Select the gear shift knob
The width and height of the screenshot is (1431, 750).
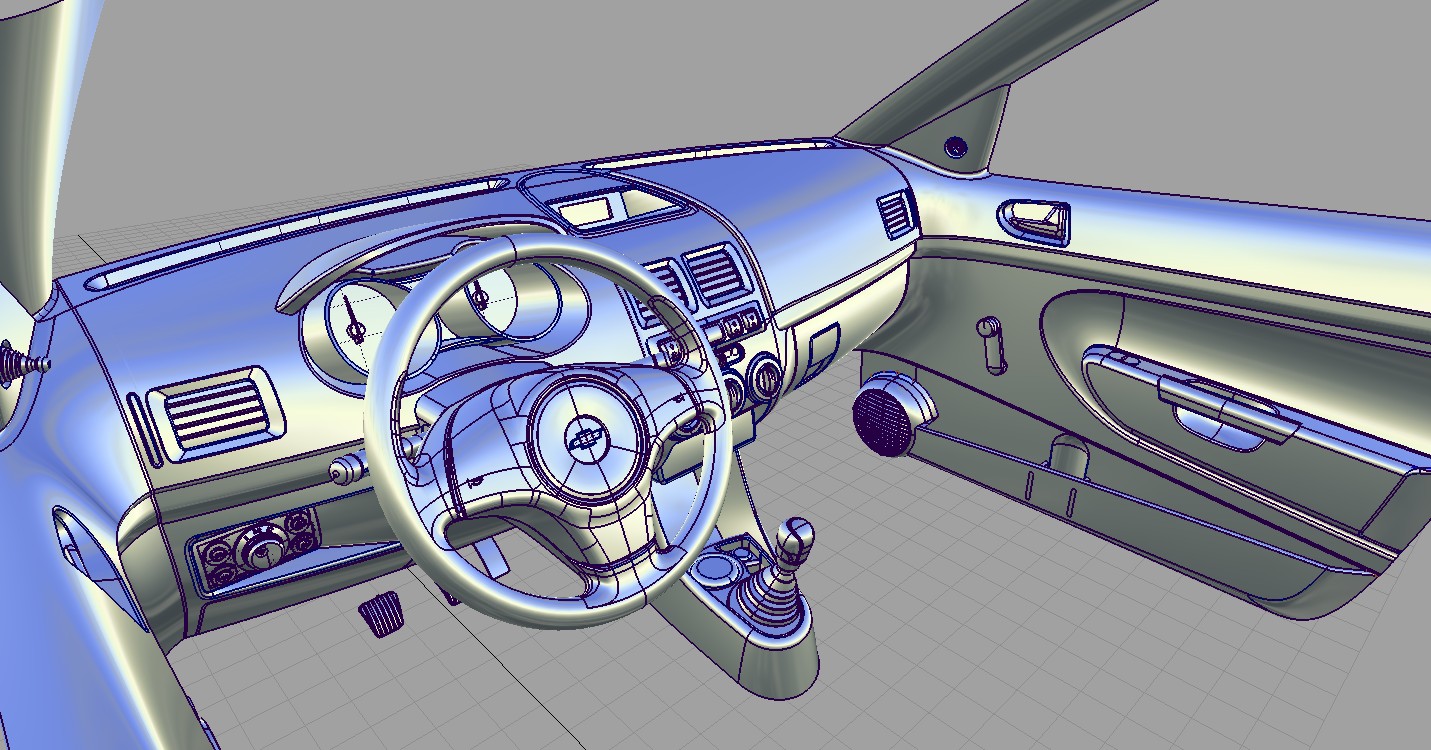797,541
